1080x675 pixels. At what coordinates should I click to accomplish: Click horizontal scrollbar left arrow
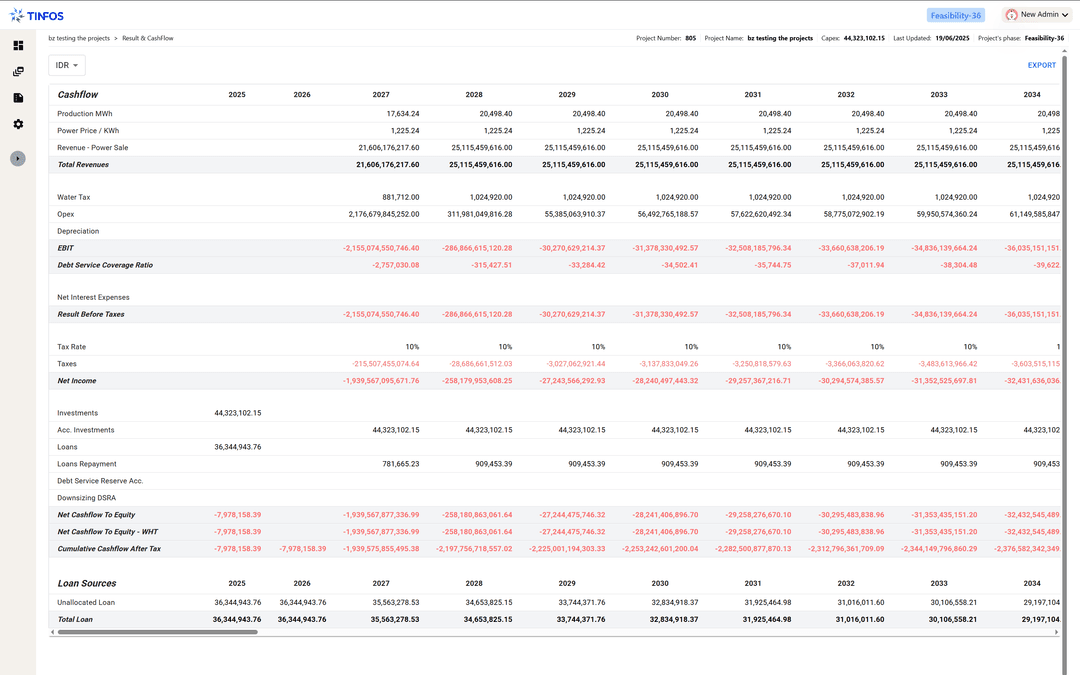tap(53, 632)
